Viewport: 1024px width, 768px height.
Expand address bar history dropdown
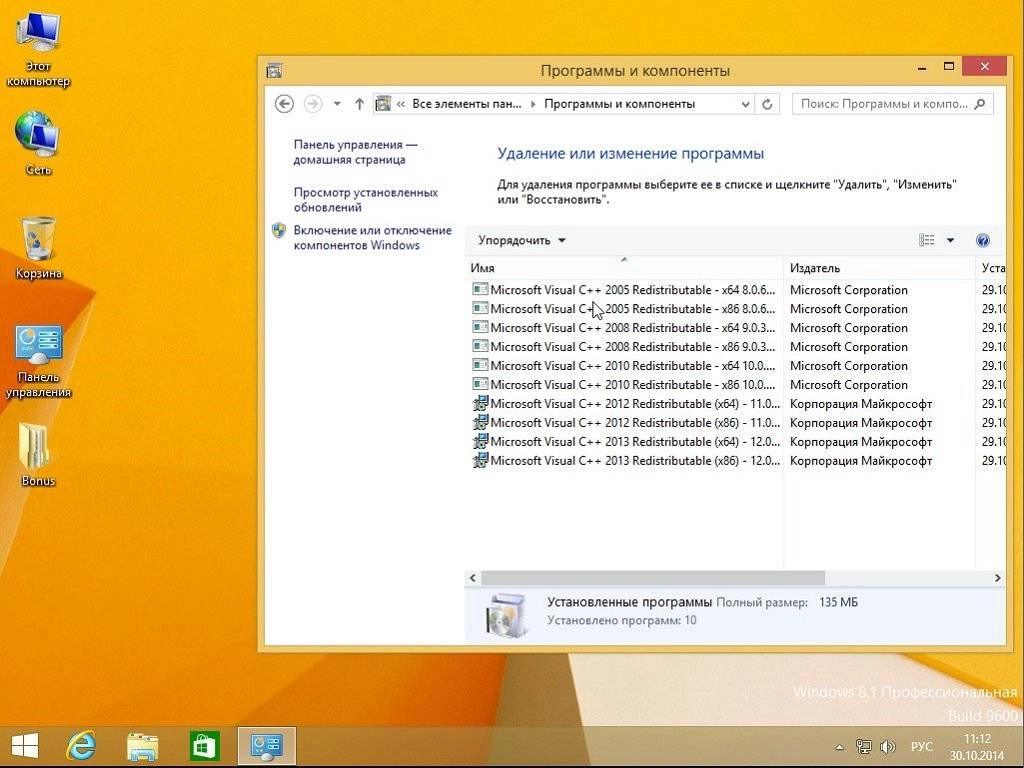point(745,104)
